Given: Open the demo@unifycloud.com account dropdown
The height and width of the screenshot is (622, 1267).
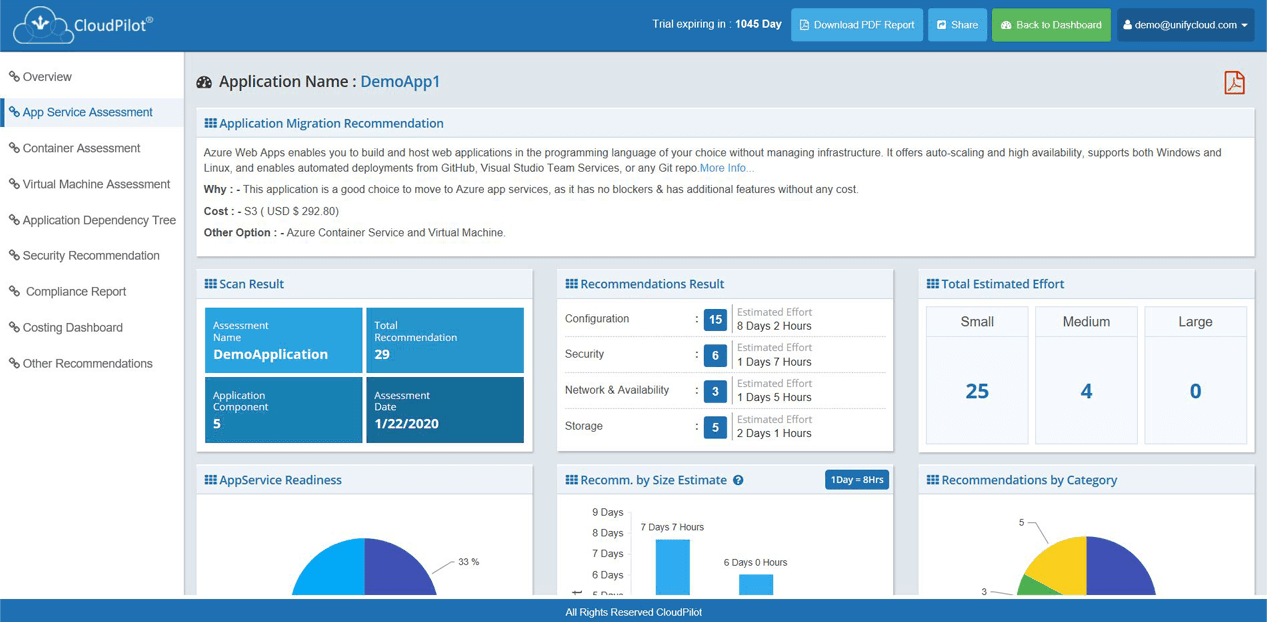Looking at the screenshot, I should pos(1185,25).
